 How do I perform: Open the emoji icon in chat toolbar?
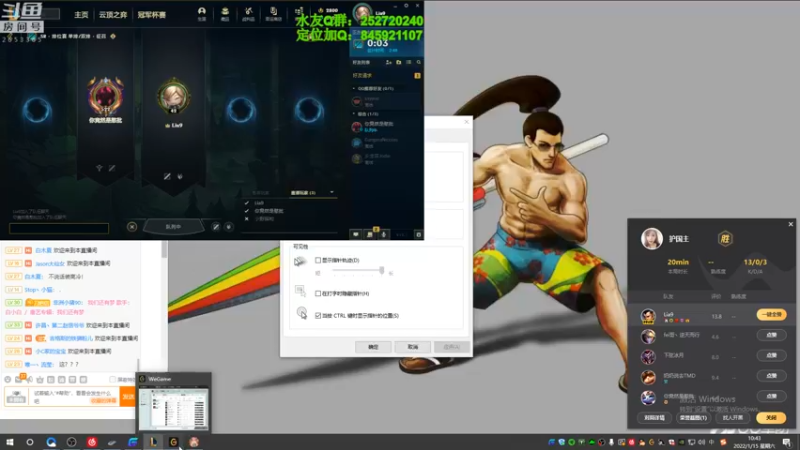coord(8,380)
